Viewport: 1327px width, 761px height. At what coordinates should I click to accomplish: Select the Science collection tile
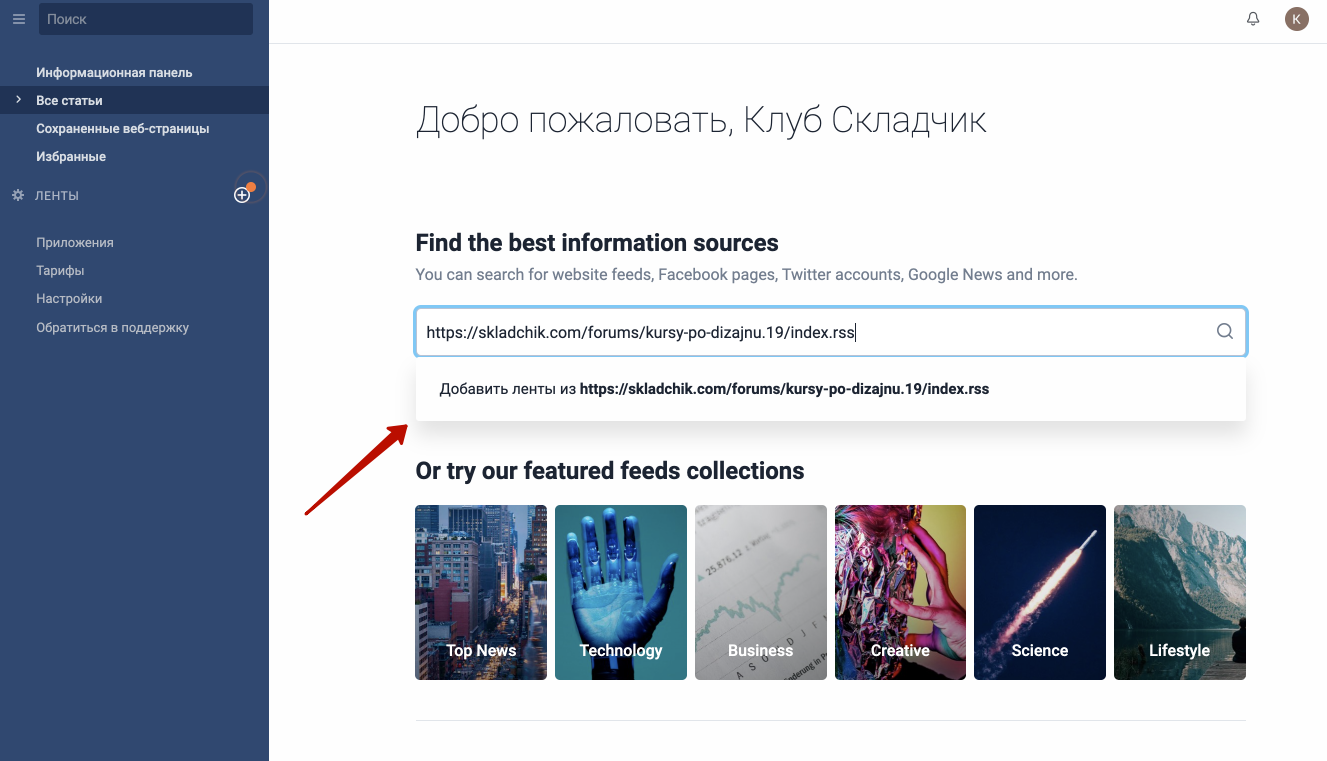pos(1040,592)
